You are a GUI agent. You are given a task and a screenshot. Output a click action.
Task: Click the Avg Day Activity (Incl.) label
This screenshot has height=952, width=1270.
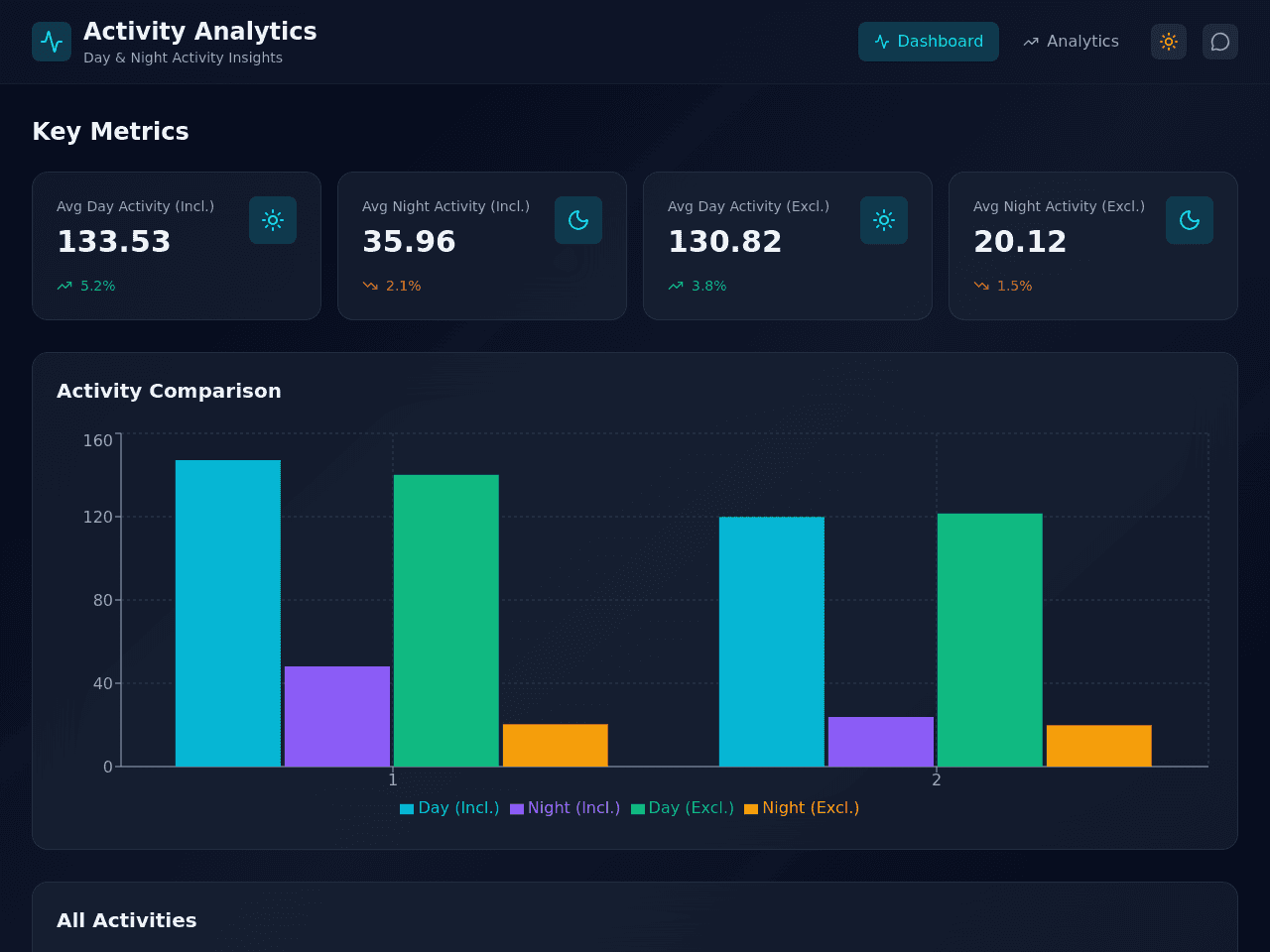(x=135, y=206)
